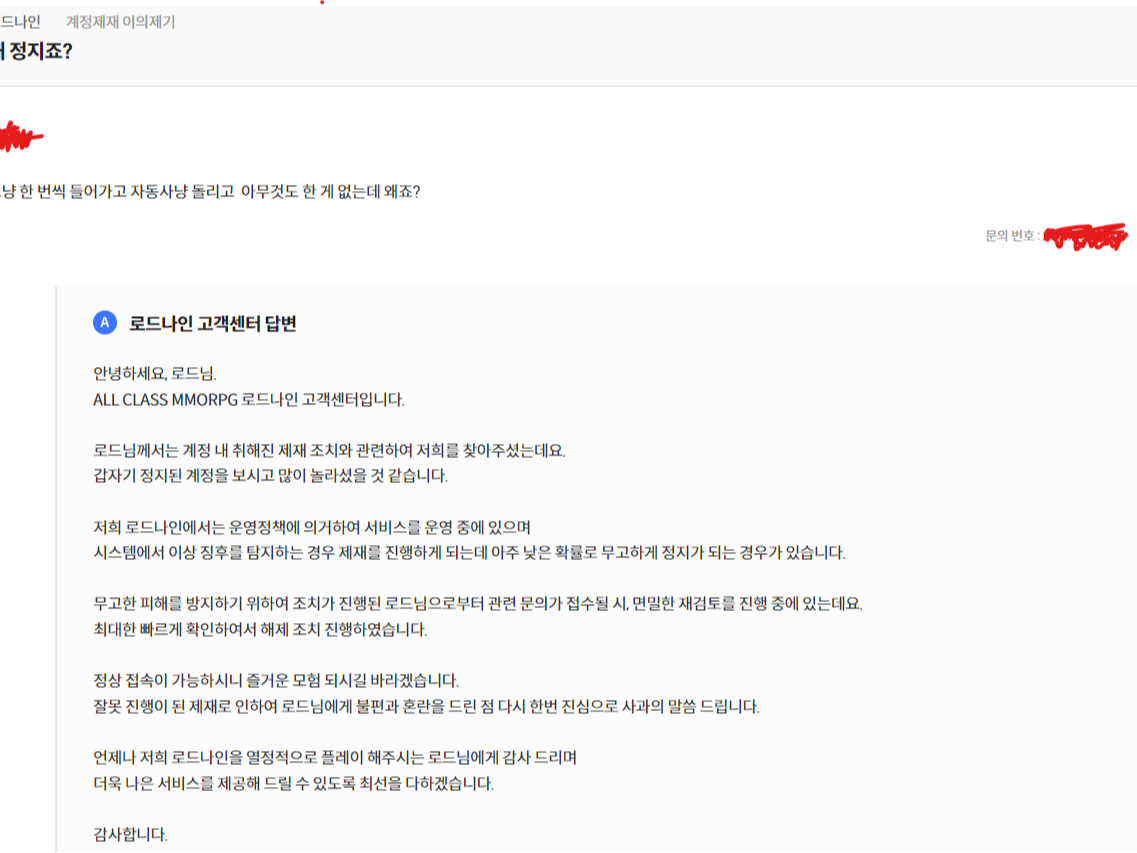Click the line starting with 로드님께서는 계정 내
1137x853 pixels.
point(329,450)
